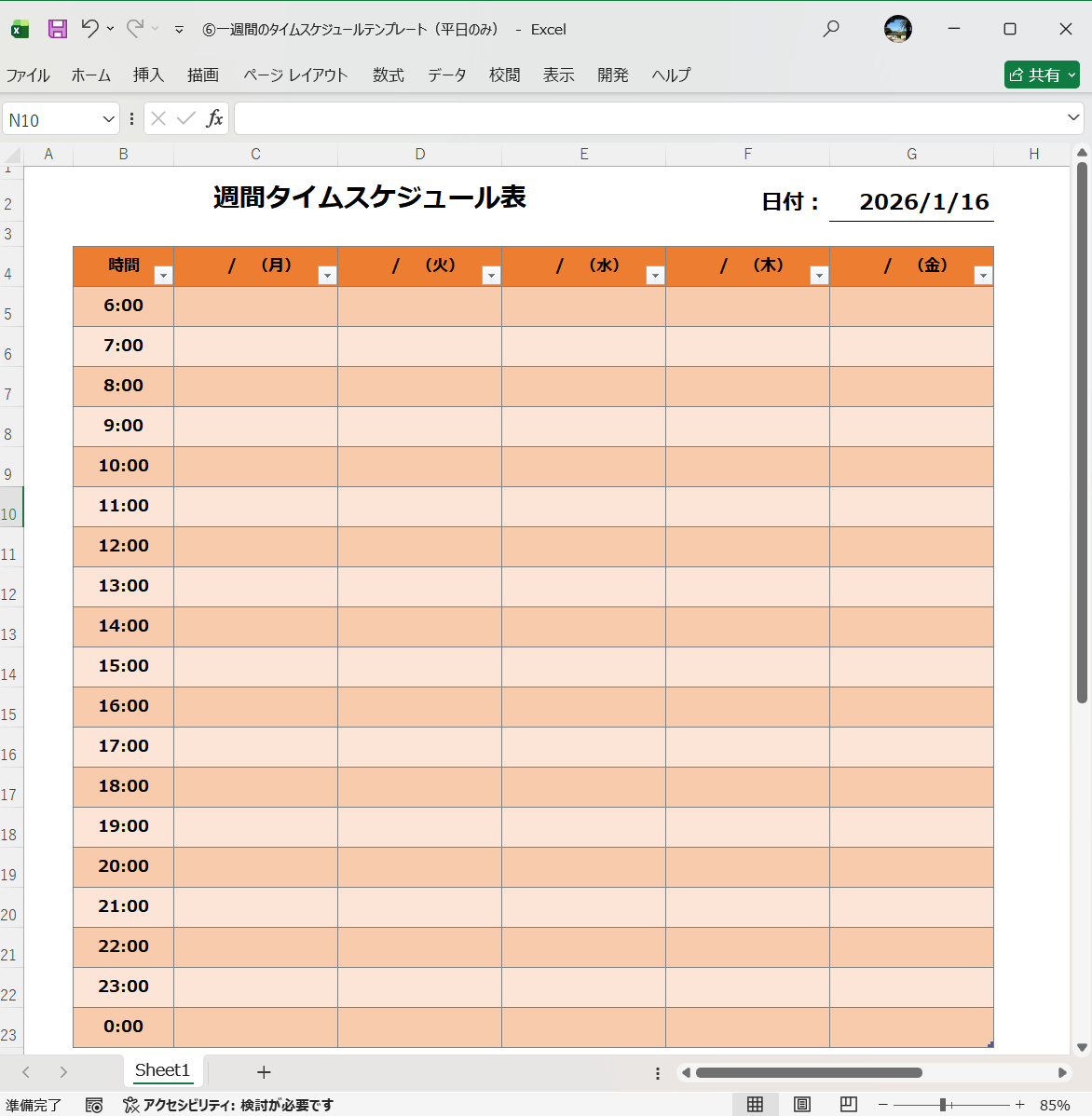Open the filter dropdown on （金） column
This screenshot has width=1092, height=1116.
[x=983, y=275]
